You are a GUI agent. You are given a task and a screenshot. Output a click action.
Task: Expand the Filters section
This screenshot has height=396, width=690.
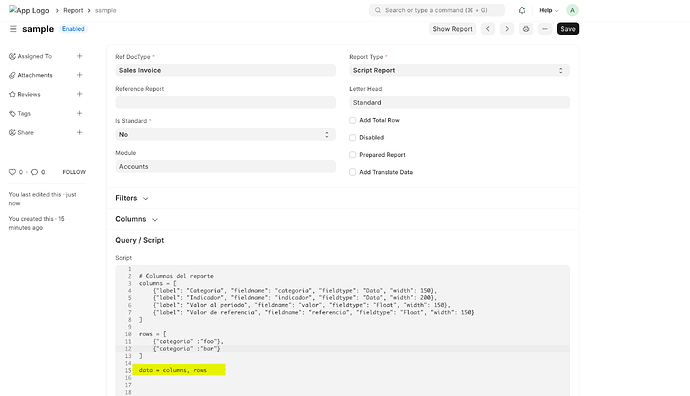tap(132, 198)
